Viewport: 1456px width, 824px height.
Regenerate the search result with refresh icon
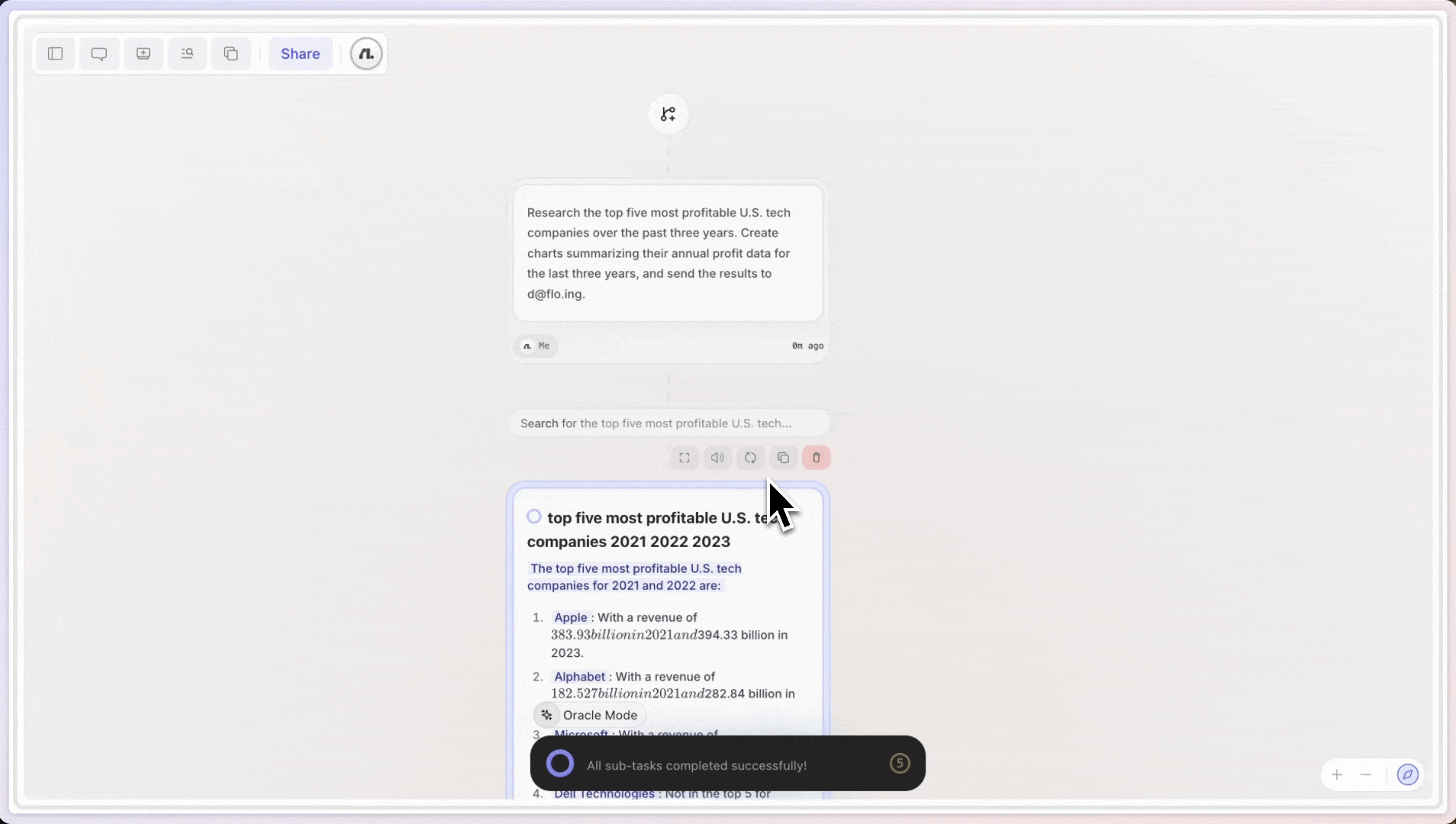pyautogui.click(x=750, y=458)
